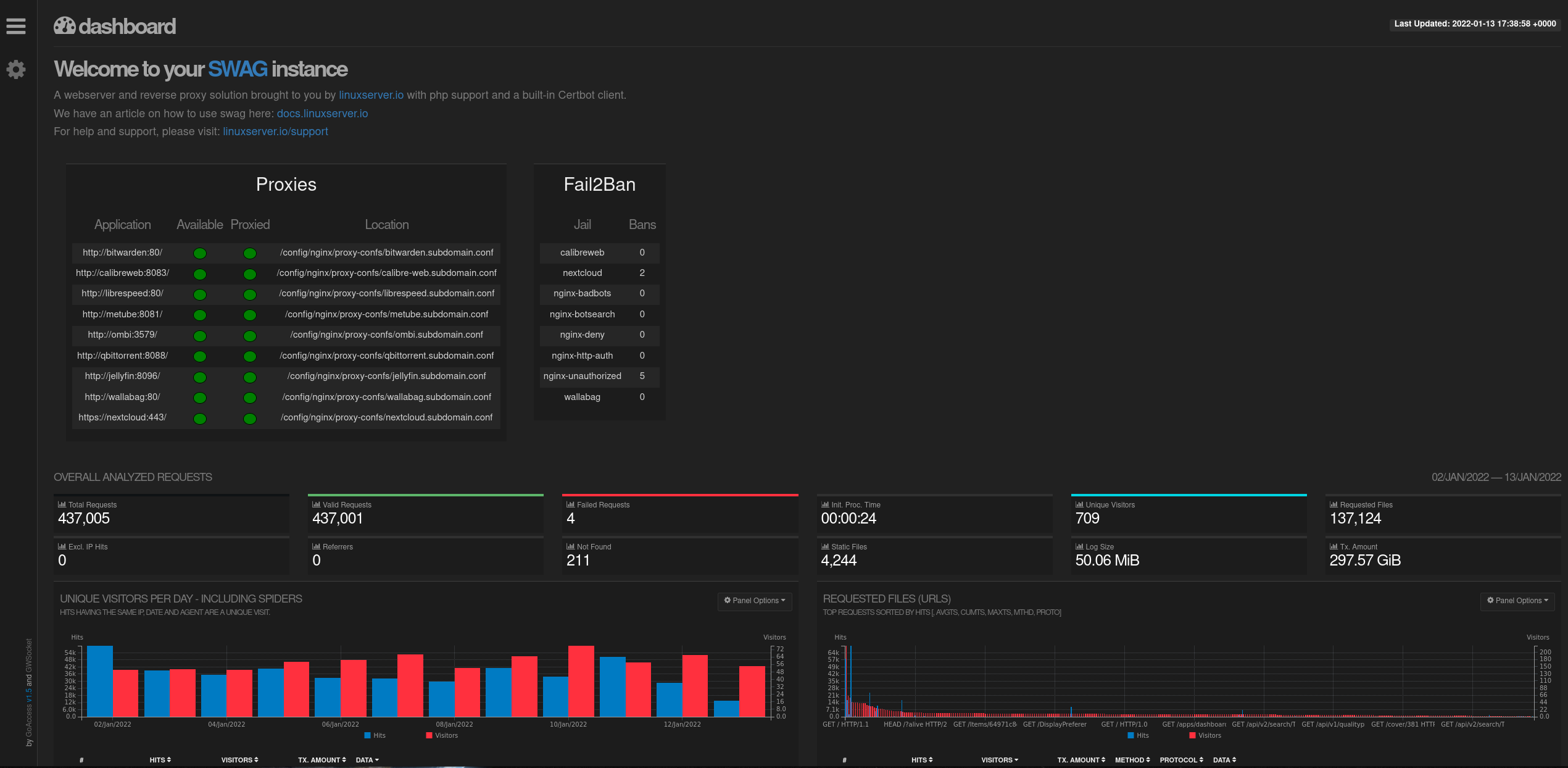Click the Log Size chart icon

[1079, 546]
